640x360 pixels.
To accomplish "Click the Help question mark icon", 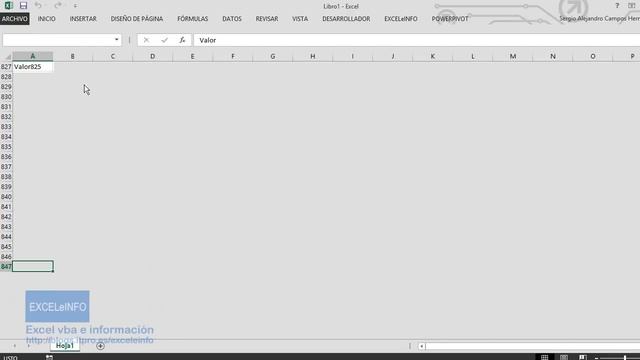I will (x=617, y=6).
